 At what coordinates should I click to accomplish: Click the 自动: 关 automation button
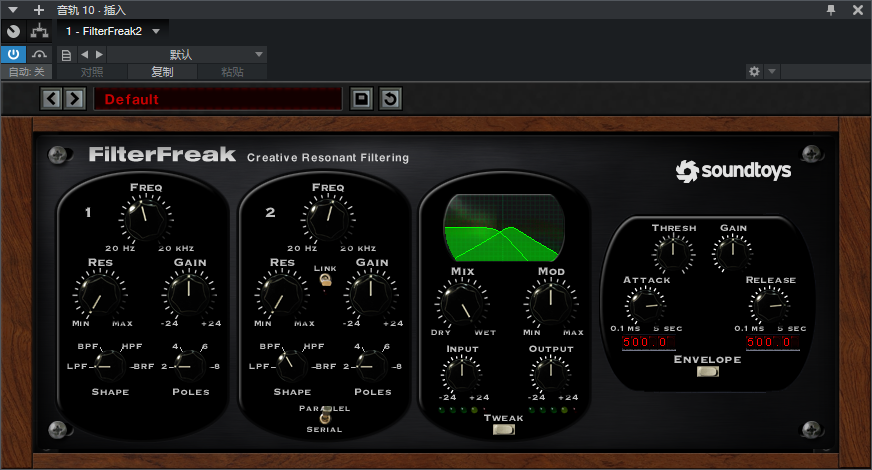[x=26, y=72]
